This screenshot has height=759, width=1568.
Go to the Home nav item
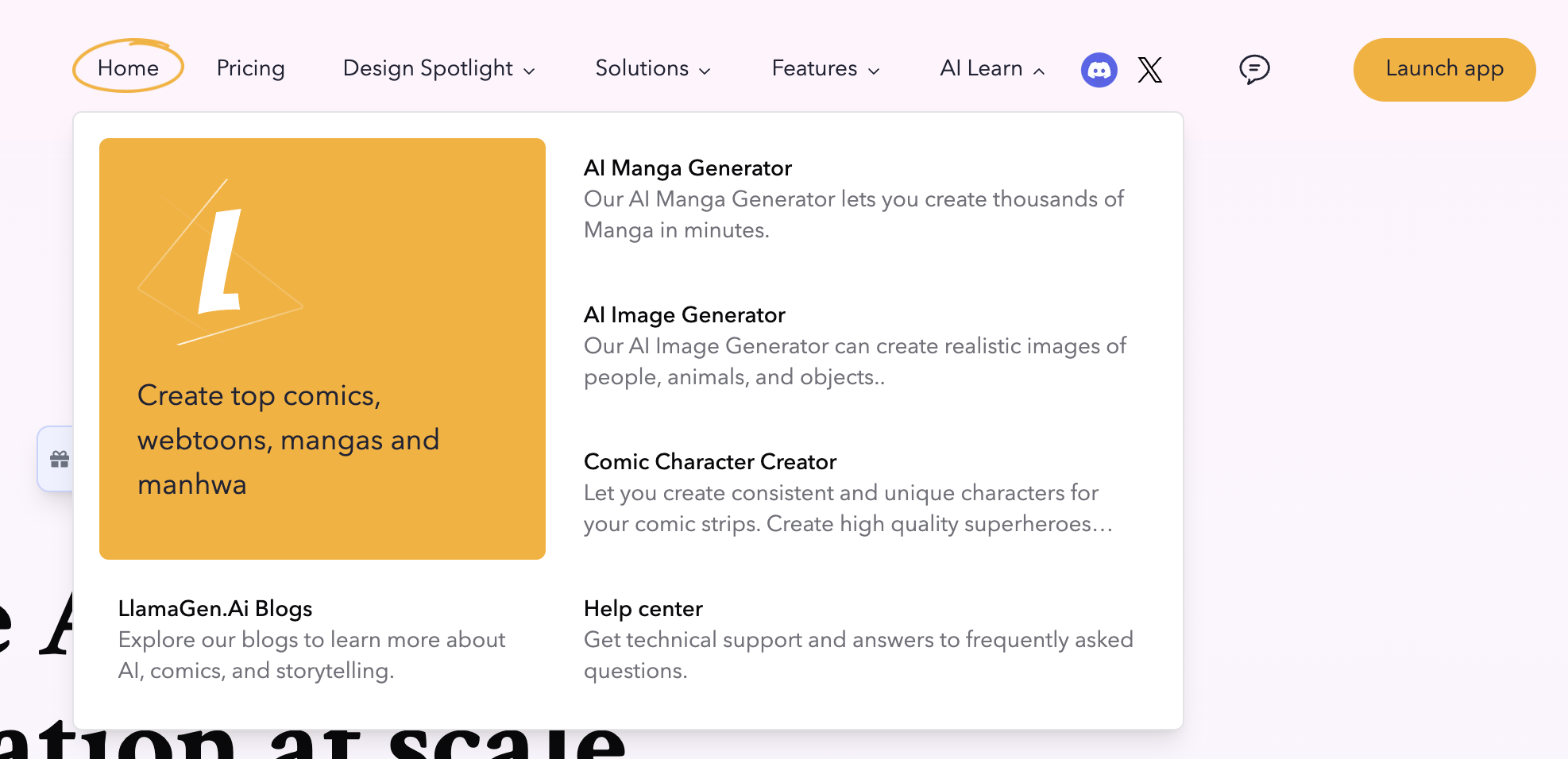[128, 68]
